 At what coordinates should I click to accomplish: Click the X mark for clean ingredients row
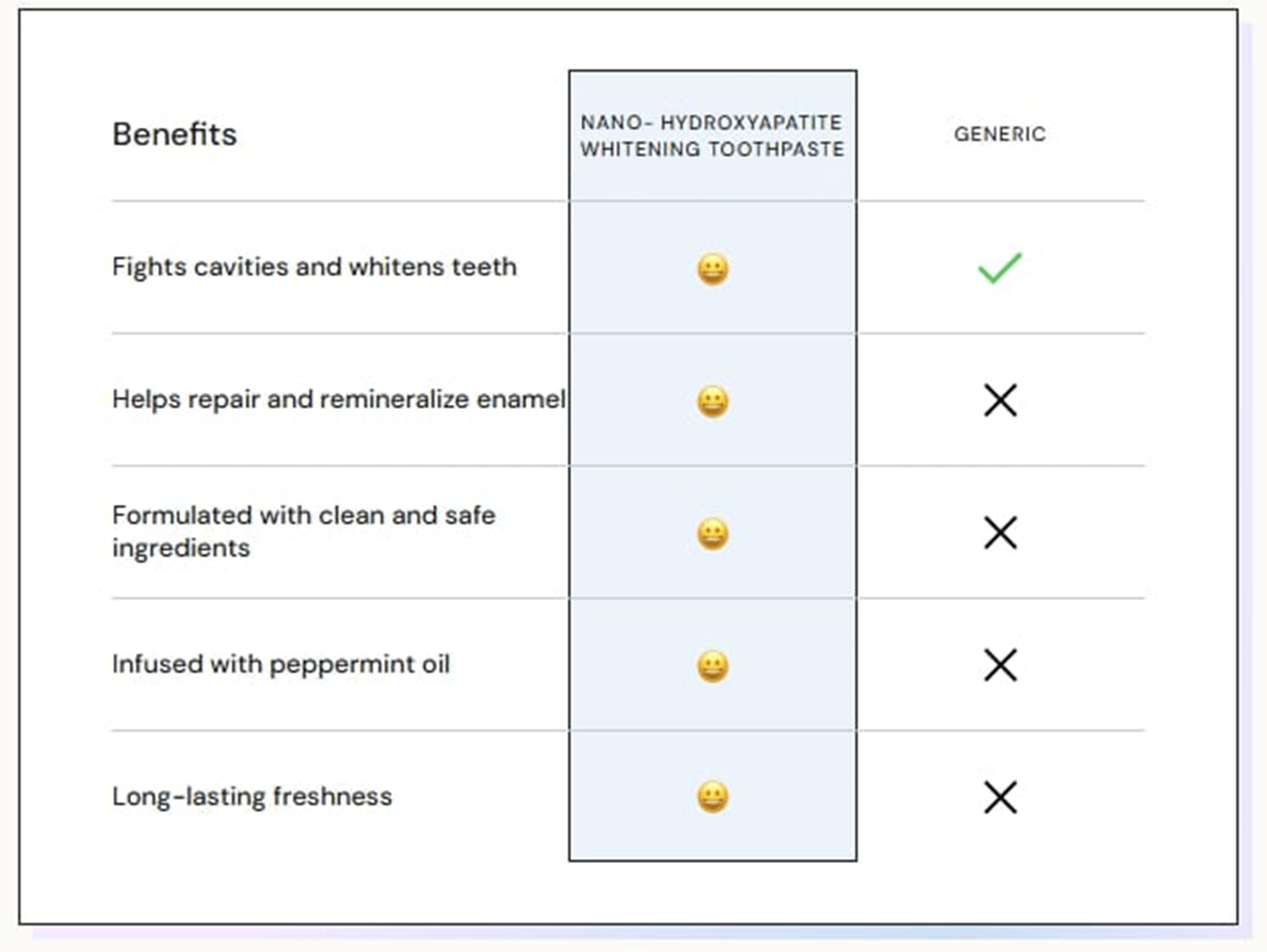(x=1000, y=532)
